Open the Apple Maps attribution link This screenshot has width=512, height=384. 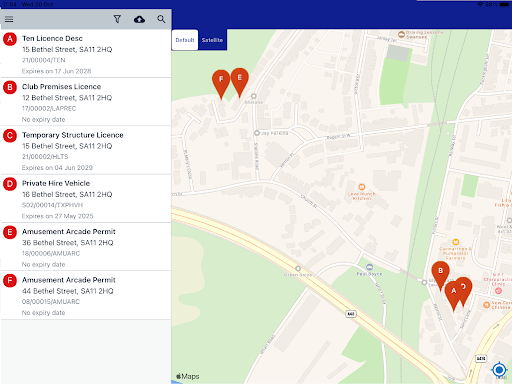pyautogui.click(x=188, y=376)
